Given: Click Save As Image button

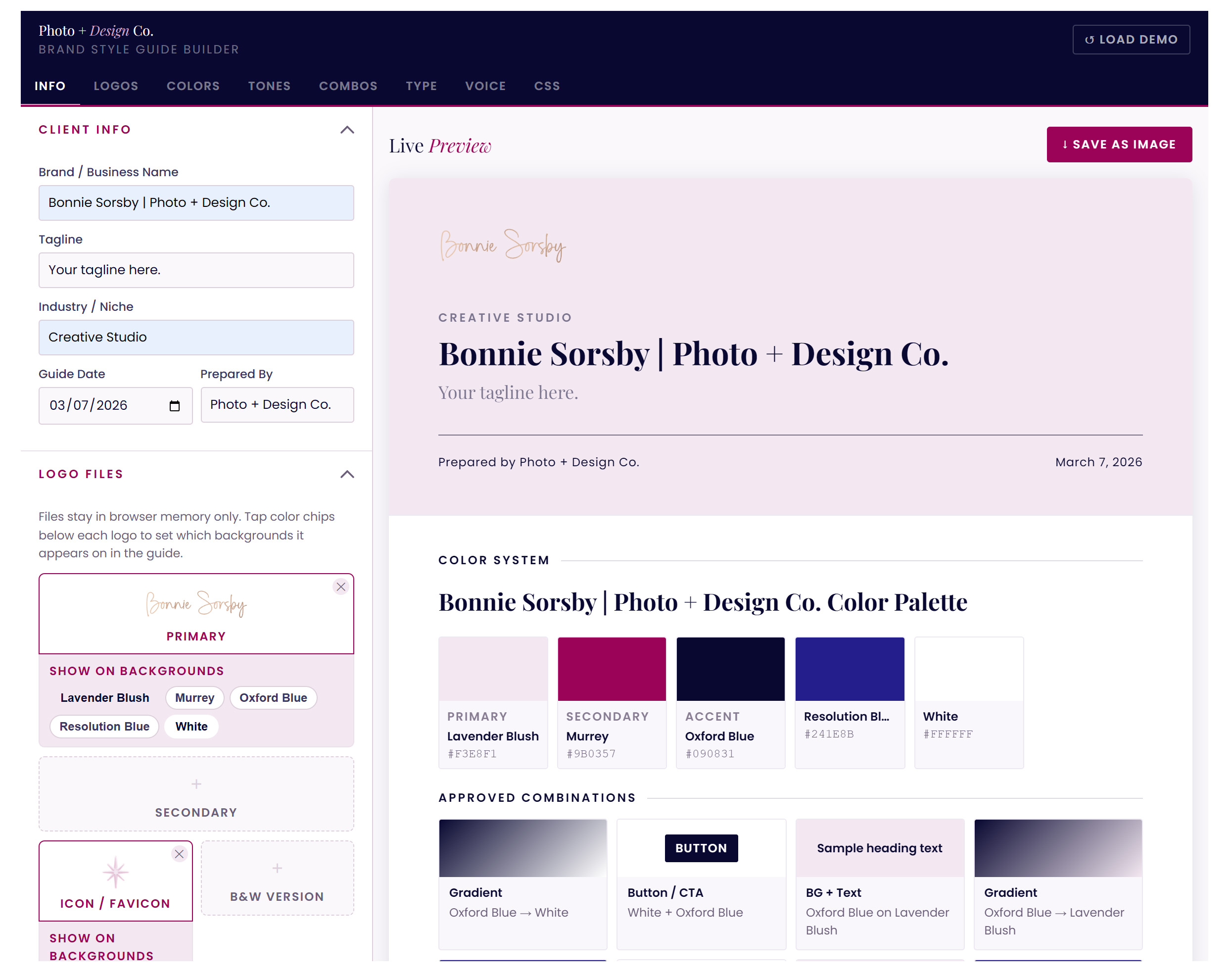Looking at the screenshot, I should coord(1118,145).
